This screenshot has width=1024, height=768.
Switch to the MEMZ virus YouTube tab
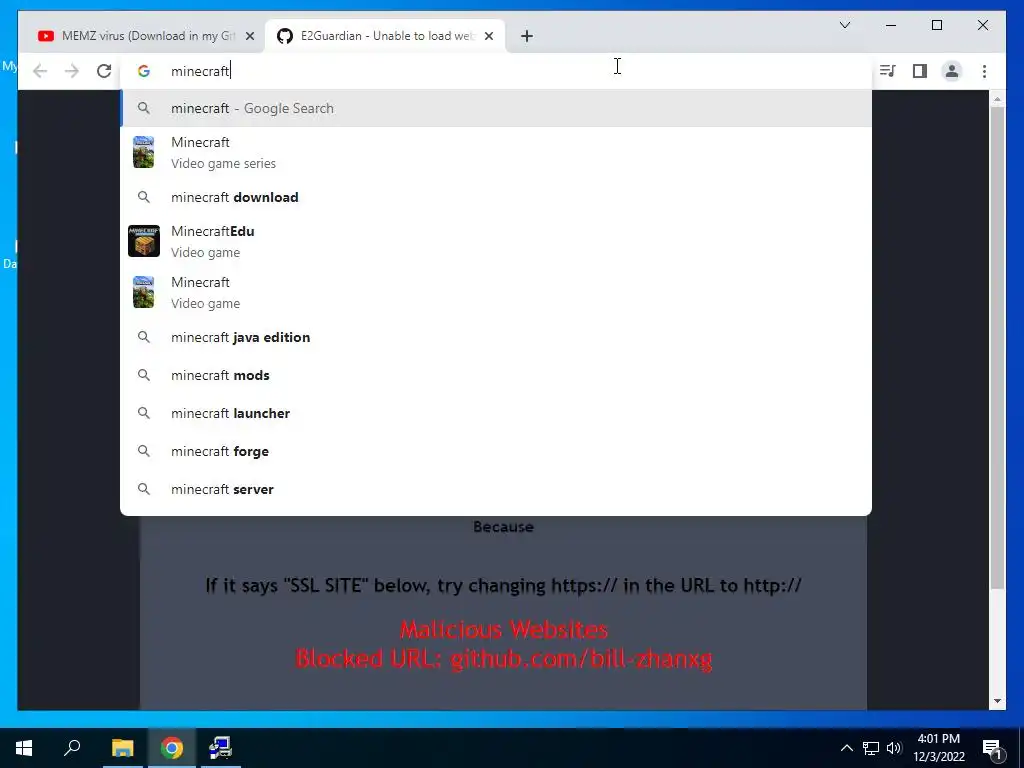point(145,36)
